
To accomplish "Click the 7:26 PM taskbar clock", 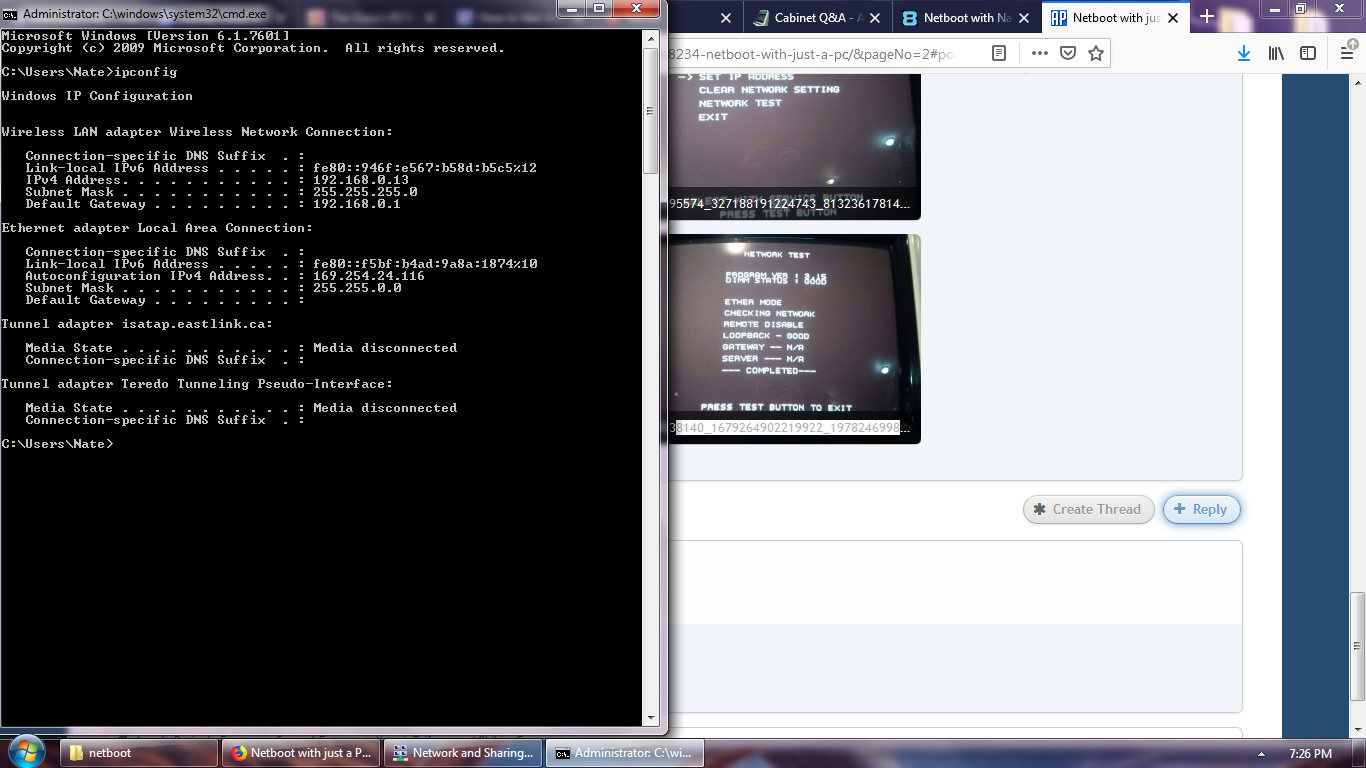I will (x=1311, y=754).
